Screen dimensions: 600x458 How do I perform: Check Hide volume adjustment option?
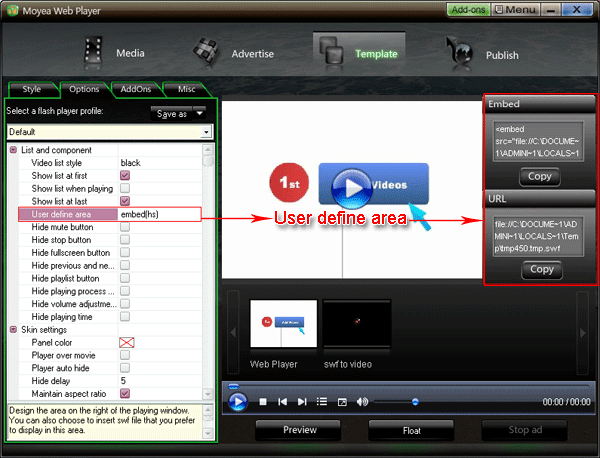(125, 304)
